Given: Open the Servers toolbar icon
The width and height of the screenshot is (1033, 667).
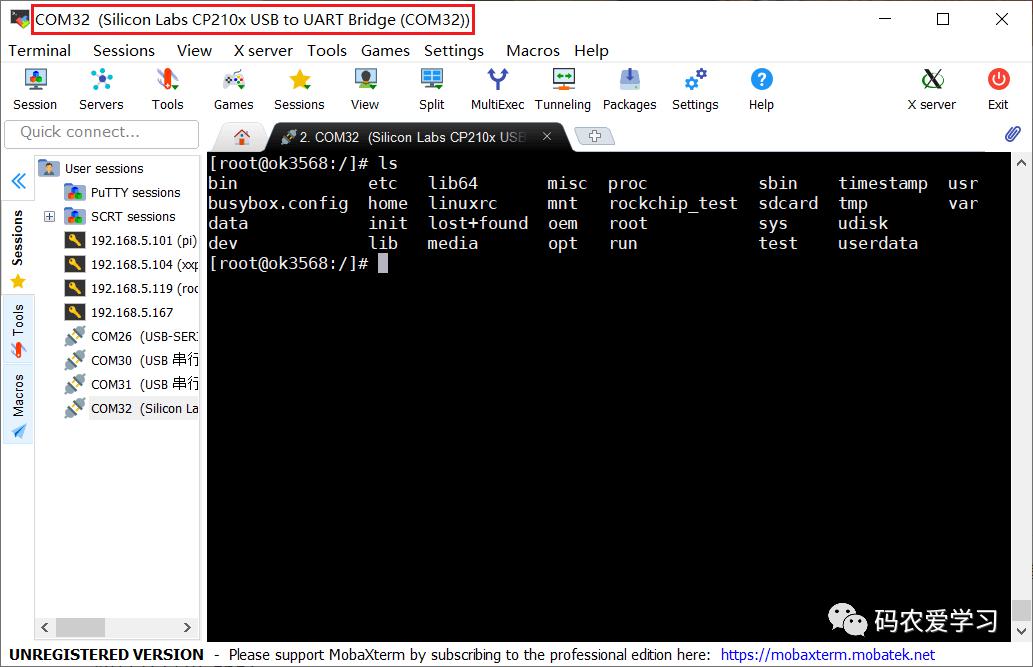Looking at the screenshot, I should [x=101, y=90].
